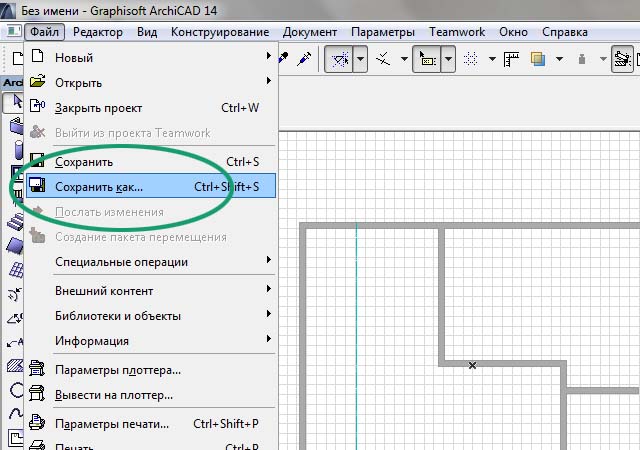The width and height of the screenshot is (640, 450).
Task: Click the wall corner marked with x
Action: 473,365
